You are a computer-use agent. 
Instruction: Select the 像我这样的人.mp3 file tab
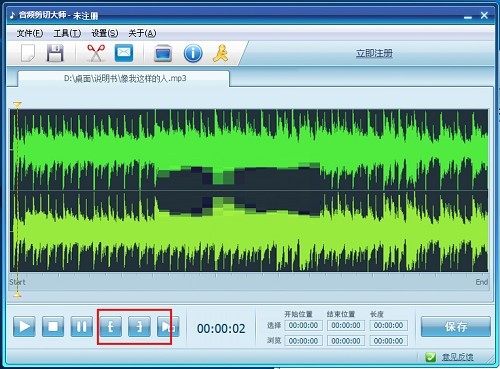tap(124, 79)
